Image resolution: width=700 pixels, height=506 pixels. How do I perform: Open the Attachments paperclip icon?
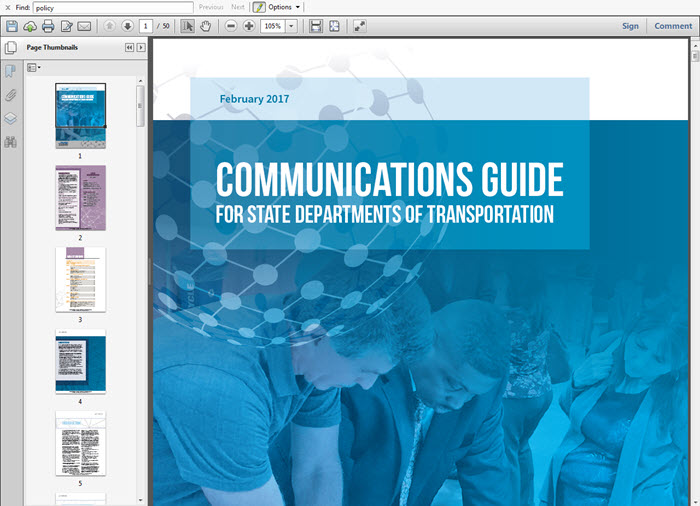(x=10, y=95)
